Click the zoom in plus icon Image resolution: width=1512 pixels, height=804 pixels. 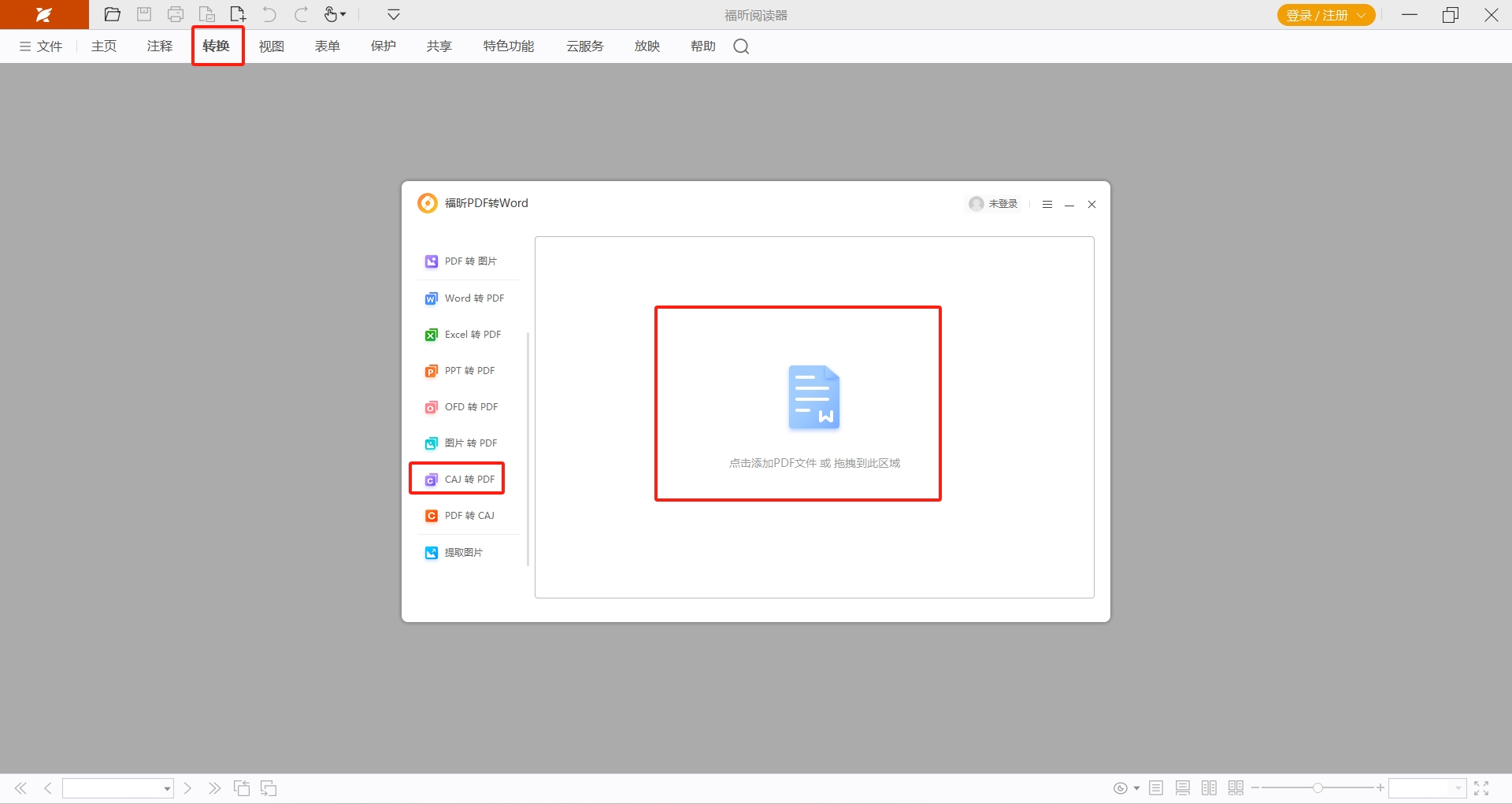(x=1380, y=788)
